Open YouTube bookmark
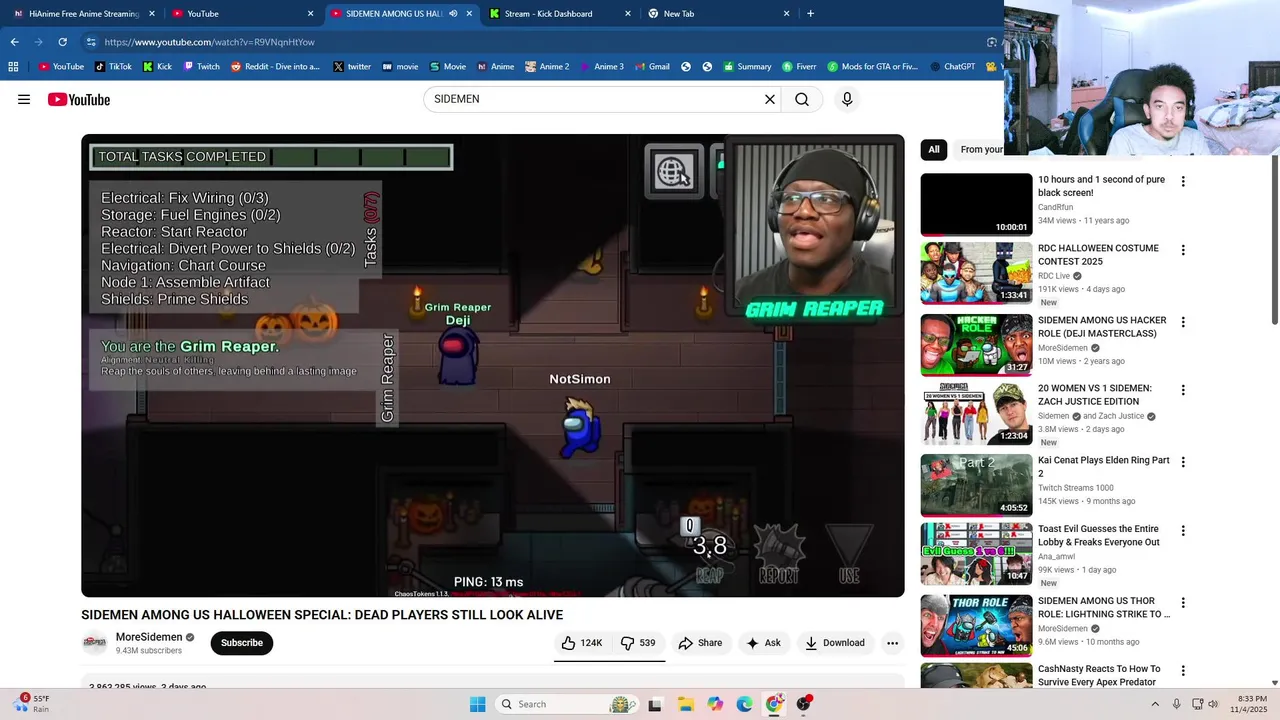1280x720 pixels. pos(61,67)
